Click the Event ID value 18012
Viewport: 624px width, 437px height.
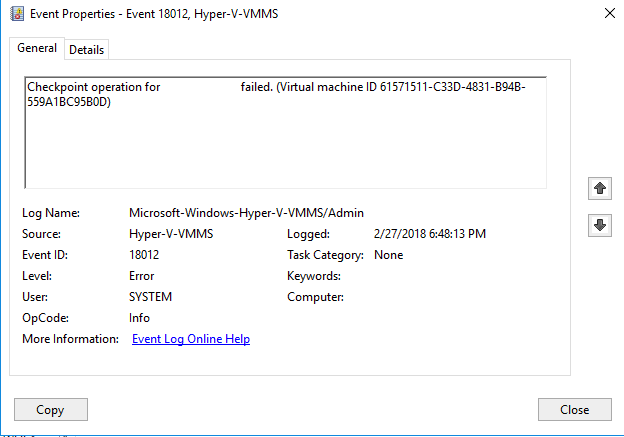point(146,255)
